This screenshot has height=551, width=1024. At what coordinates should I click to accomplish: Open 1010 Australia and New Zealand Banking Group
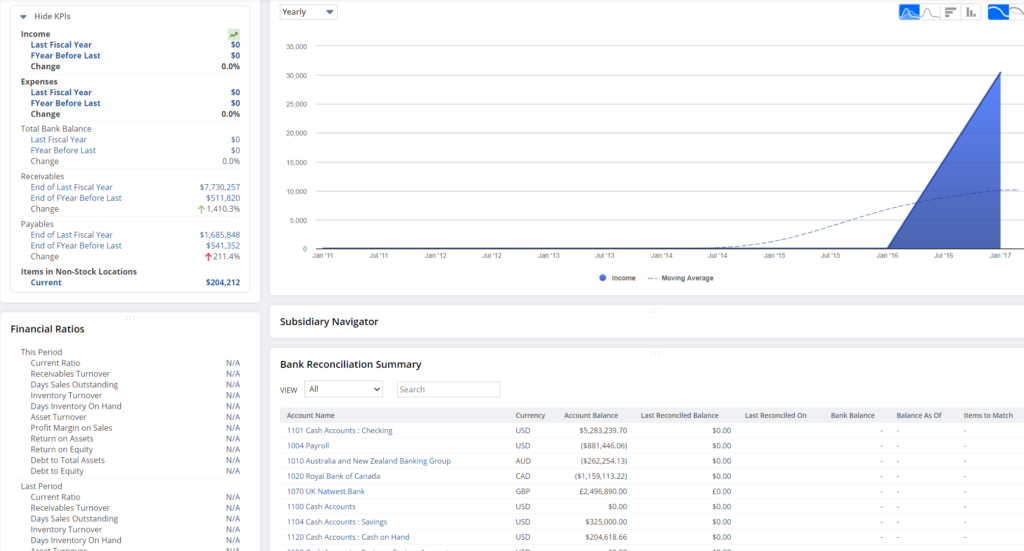point(368,461)
